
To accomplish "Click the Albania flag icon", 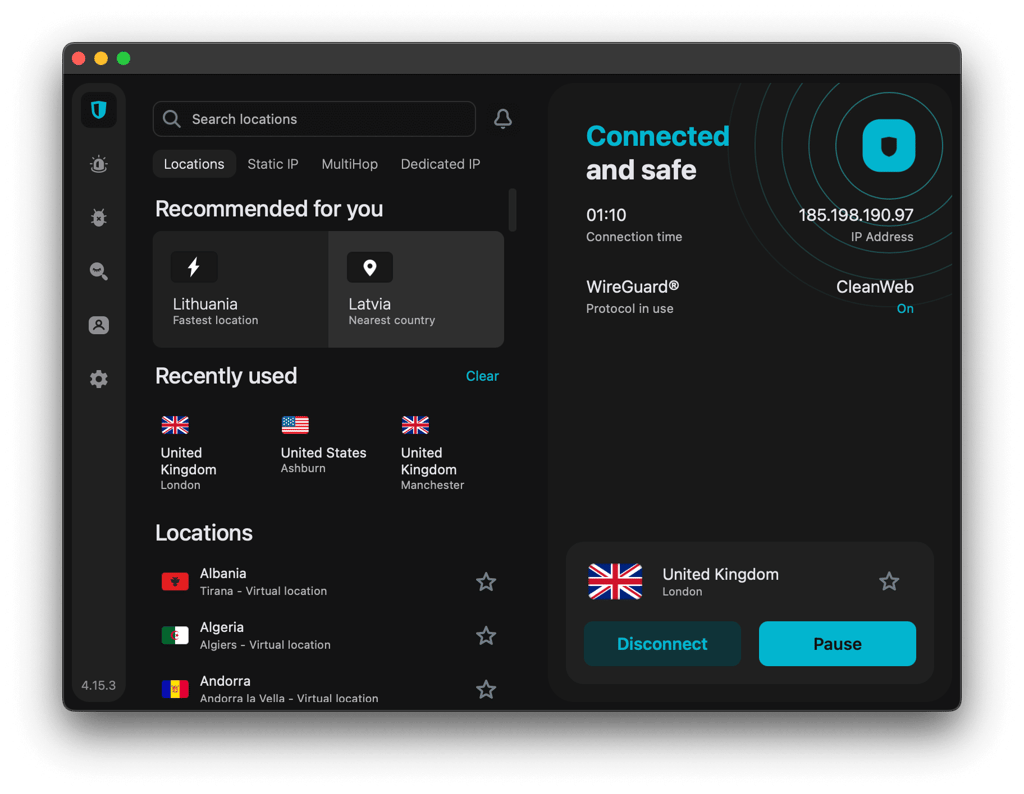I will point(175,581).
